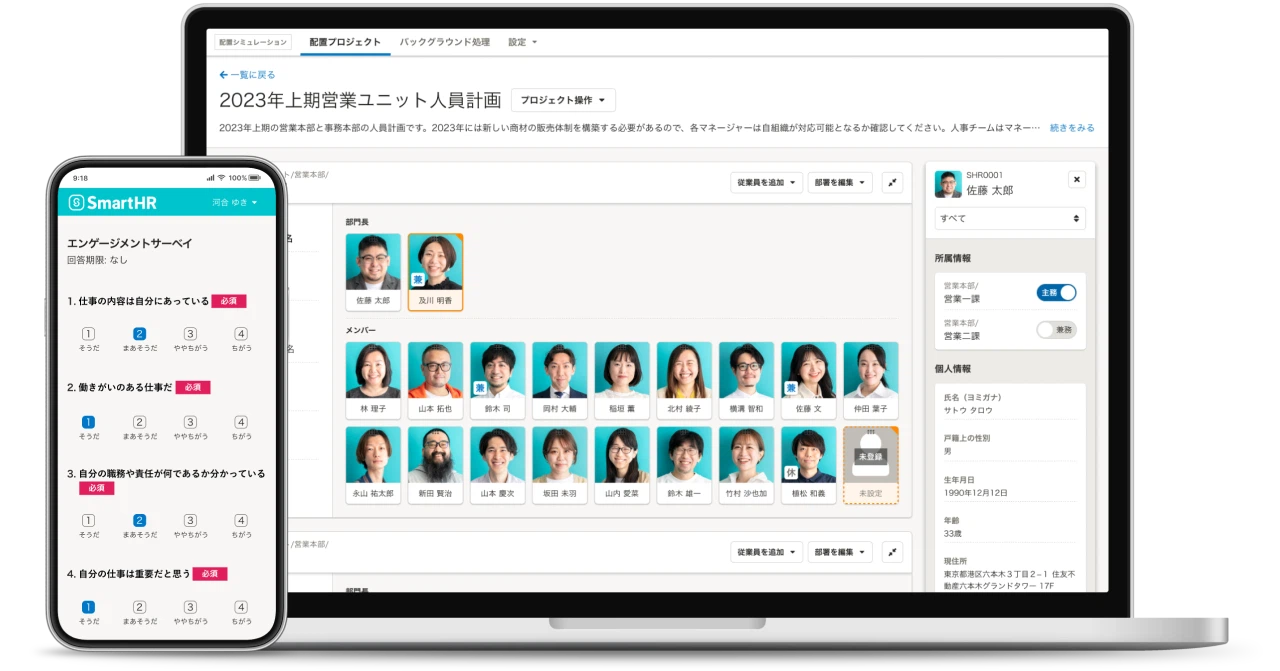Close the 佐藤 太郎 detail panel
The image size is (1280, 671).
click(x=1076, y=180)
